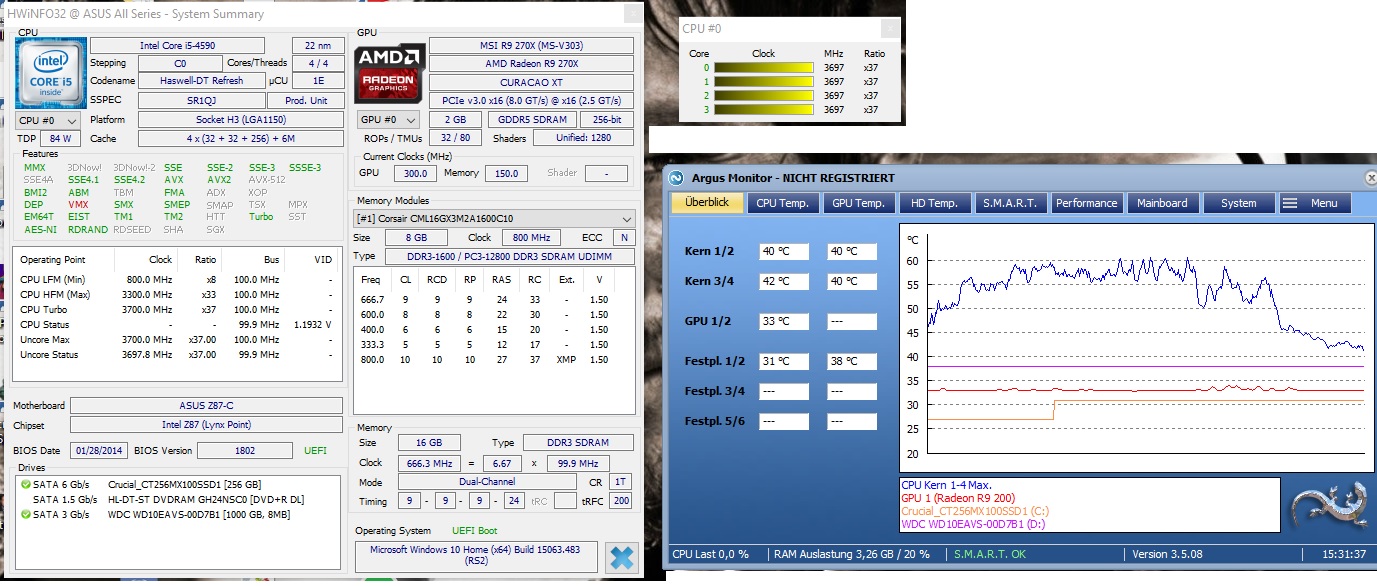The width and height of the screenshot is (1377, 586).
Task: Click the CPU Turbo operating point row
Action: [176, 310]
